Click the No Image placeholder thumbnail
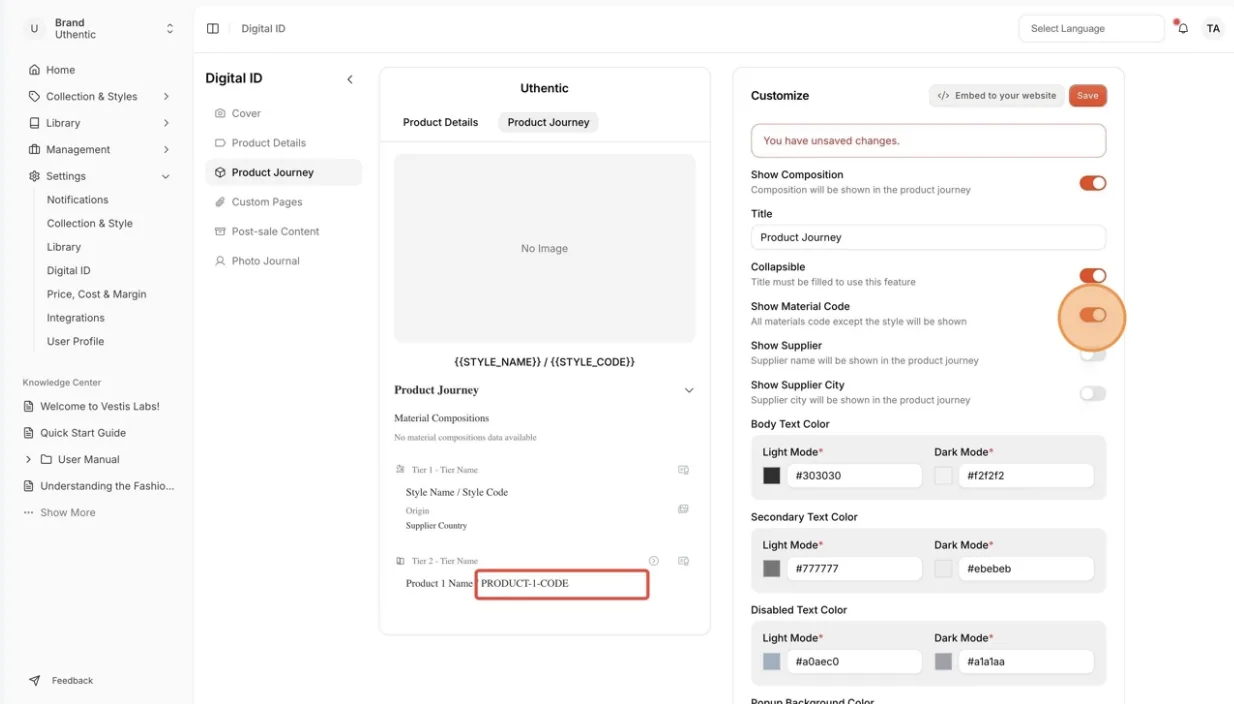 (x=544, y=248)
